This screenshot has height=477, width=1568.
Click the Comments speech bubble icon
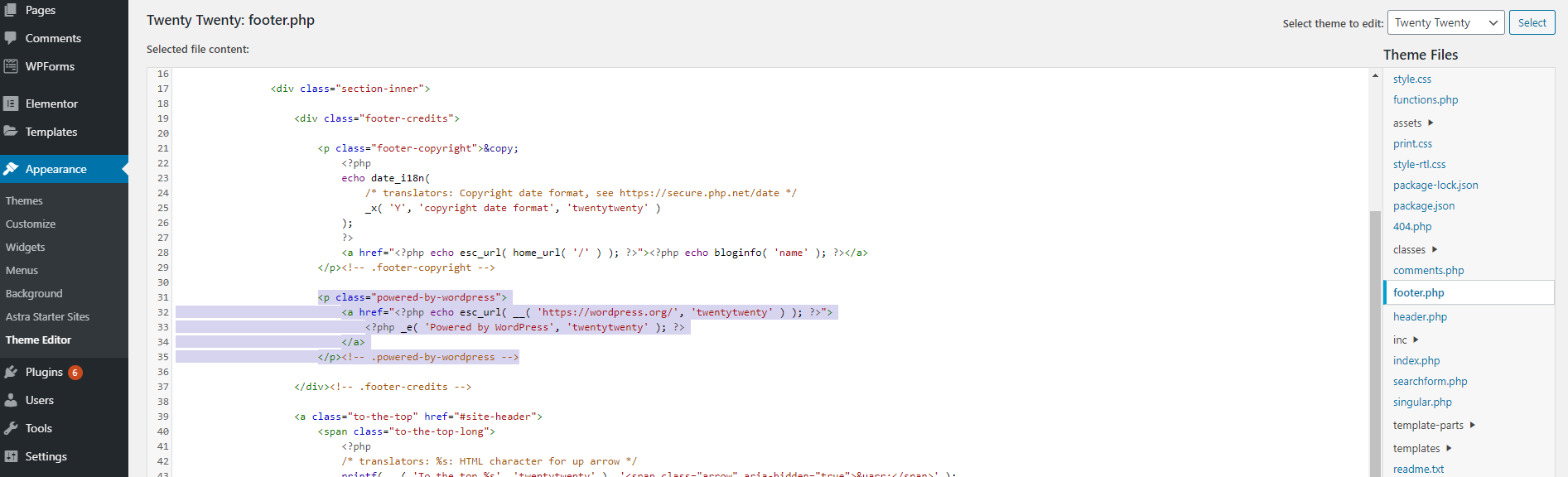[11, 38]
